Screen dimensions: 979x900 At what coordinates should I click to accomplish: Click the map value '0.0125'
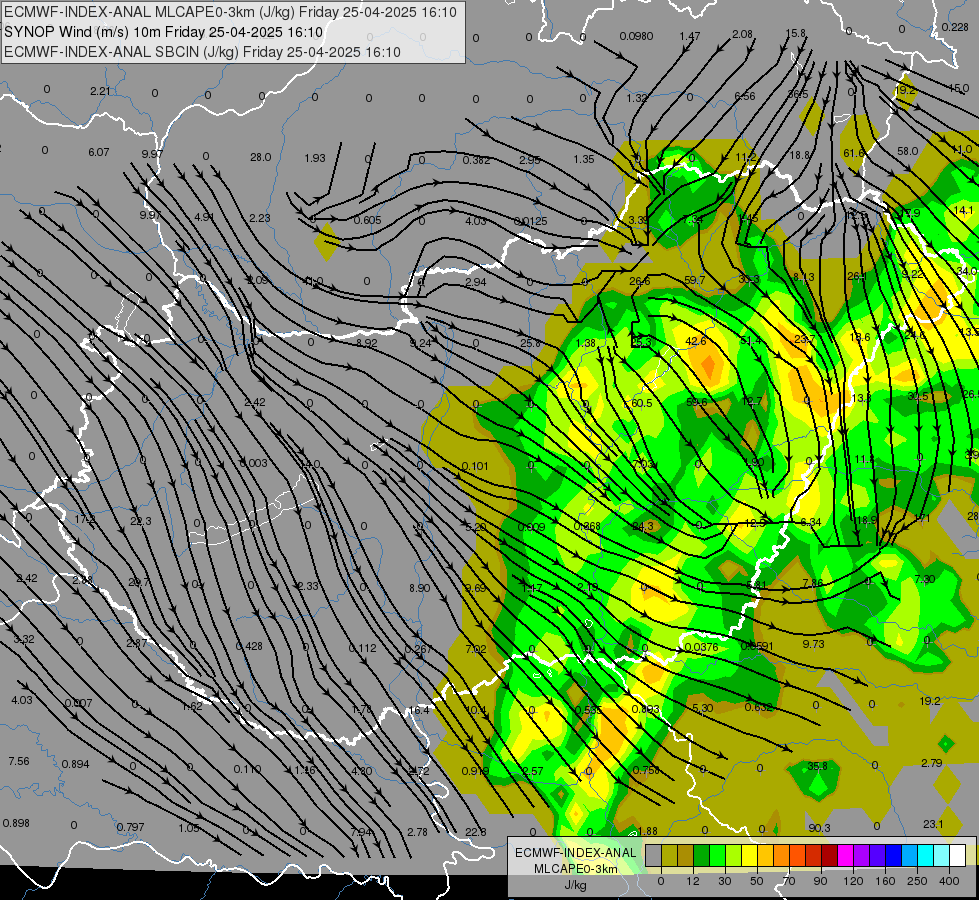tap(531, 221)
